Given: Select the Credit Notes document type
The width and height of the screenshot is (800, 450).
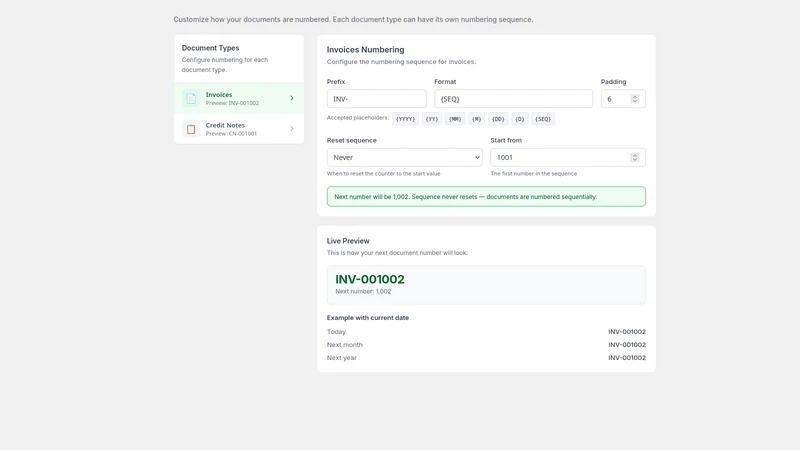Looking at the screenshot, I should [239, 129].
